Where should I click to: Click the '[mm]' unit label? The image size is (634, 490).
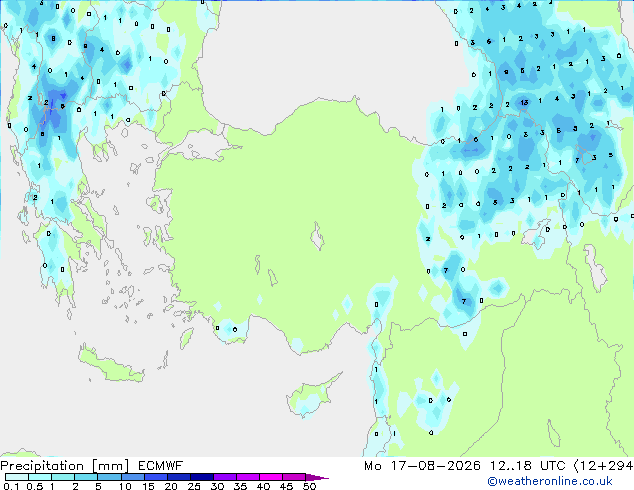click(110, 466)
